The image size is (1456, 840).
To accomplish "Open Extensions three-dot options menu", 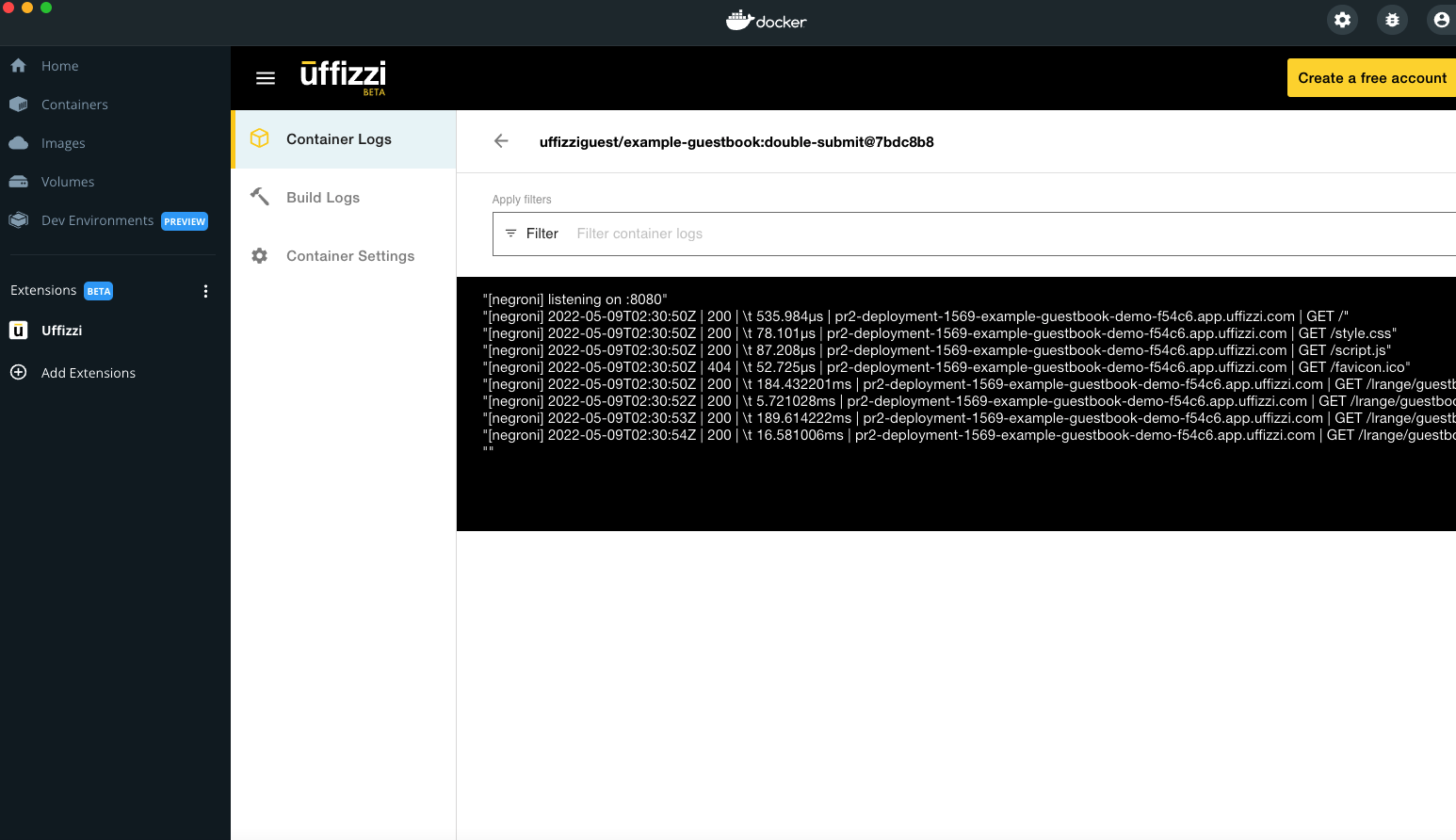I will pyautogui.click(x=205, y=291).
